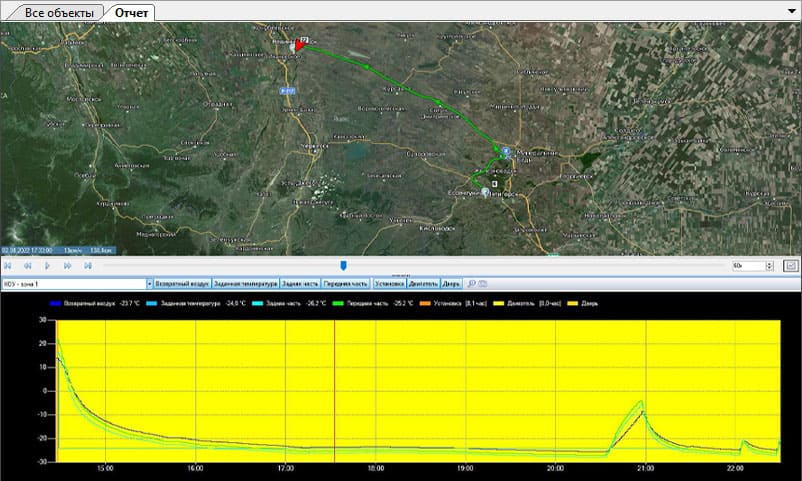The height and width of the screenshot is (481, 802).
Task: Click the fast-forward playback icon
Action: coord(68,266)
